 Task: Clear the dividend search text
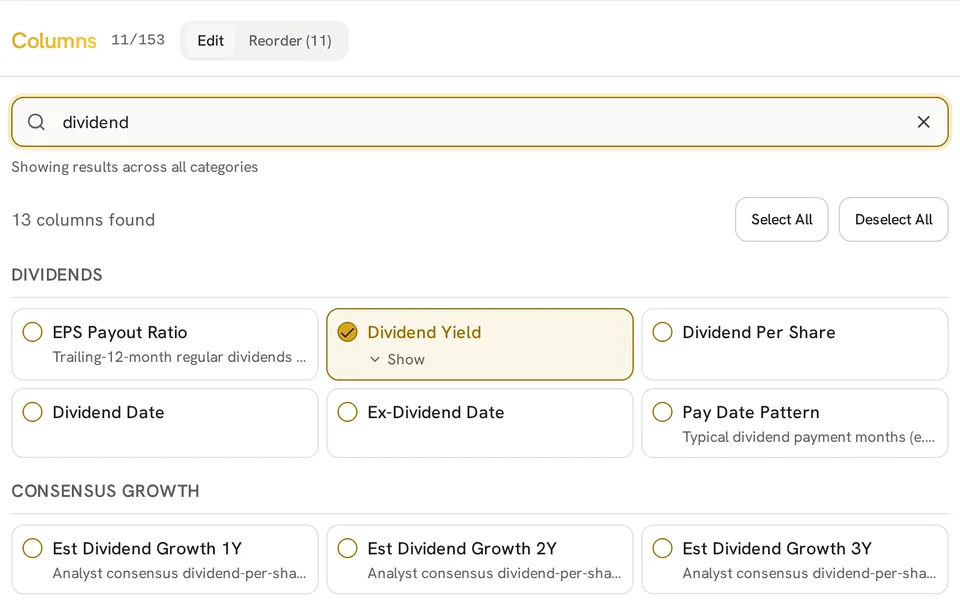coord(923,122)
